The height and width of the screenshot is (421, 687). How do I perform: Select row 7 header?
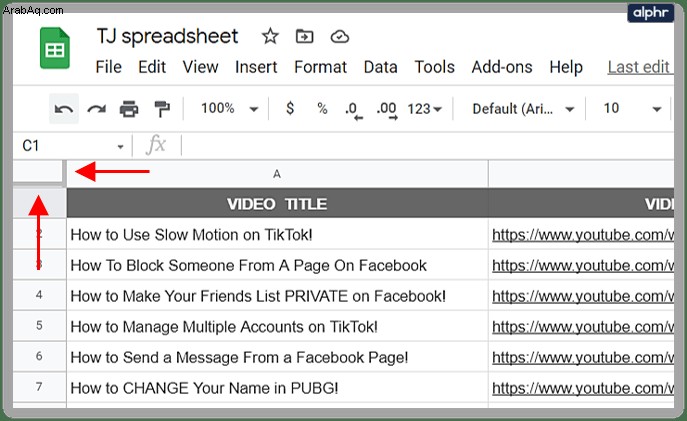[39, 387]
